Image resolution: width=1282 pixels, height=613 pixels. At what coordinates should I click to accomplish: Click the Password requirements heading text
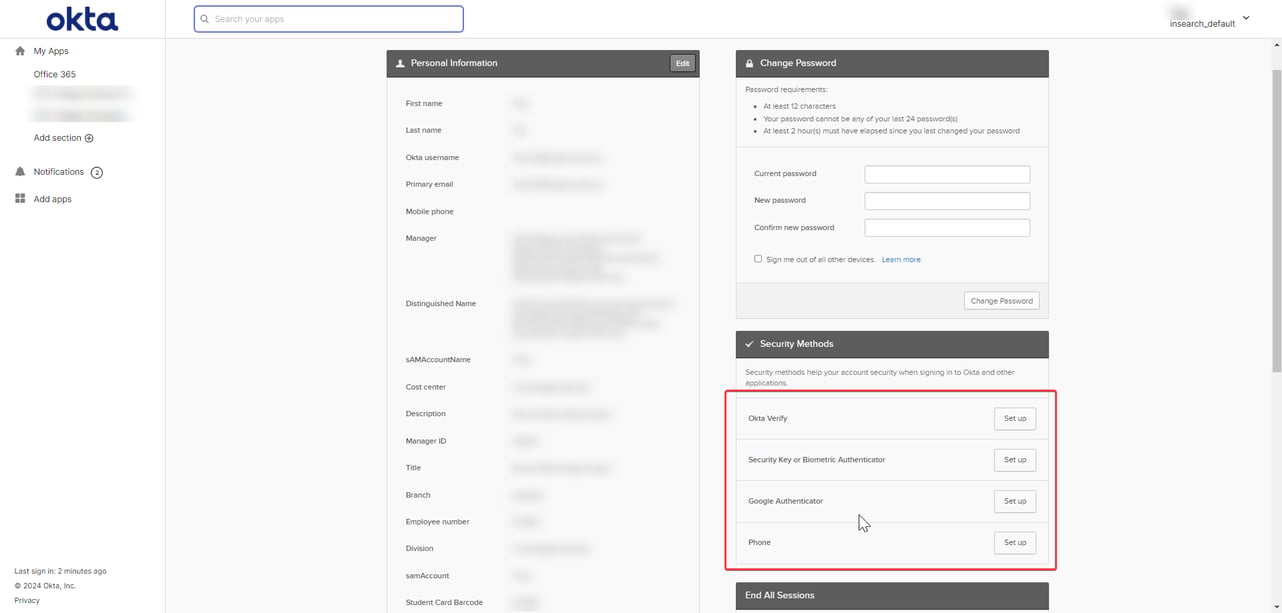click(x=786, y=90)
